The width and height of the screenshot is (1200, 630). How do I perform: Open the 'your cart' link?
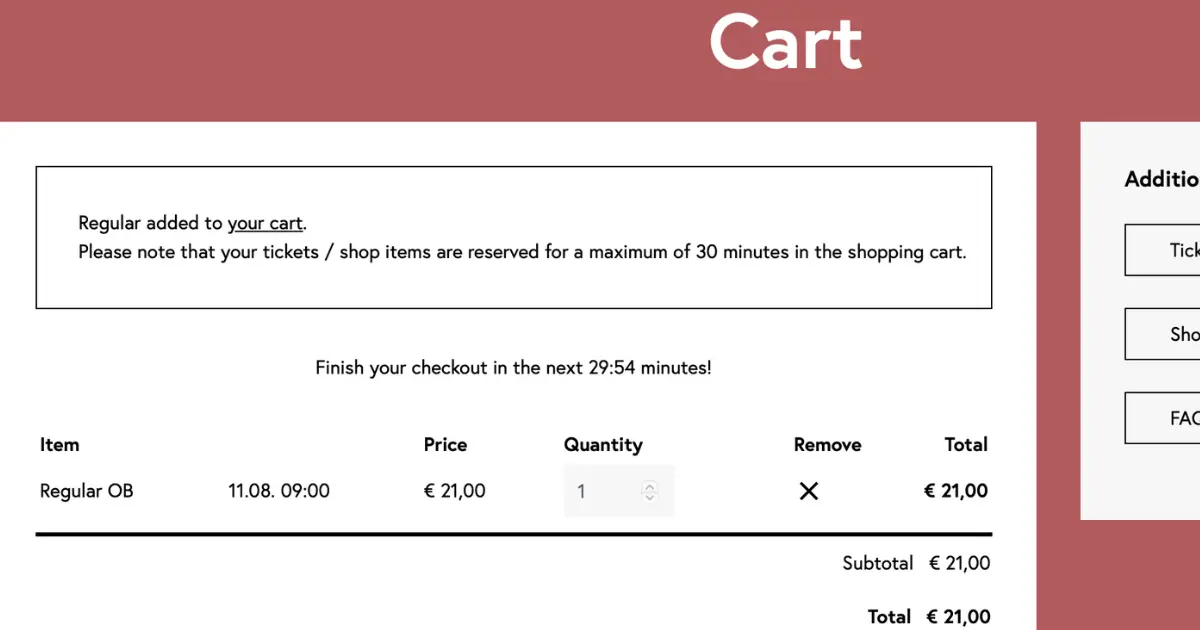click(x=265, y=223)
